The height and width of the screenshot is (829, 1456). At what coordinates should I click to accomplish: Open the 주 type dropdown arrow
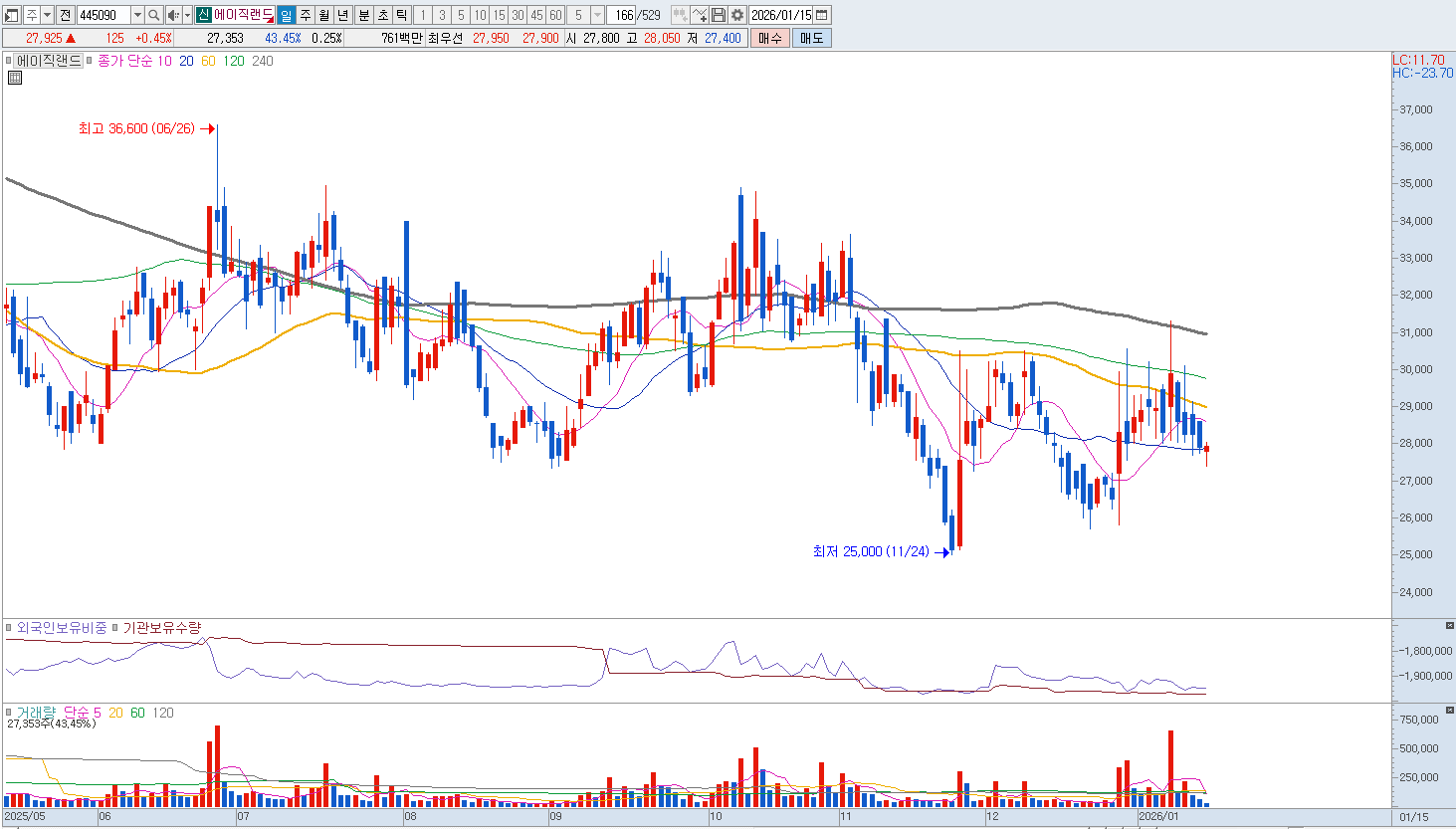47,15
